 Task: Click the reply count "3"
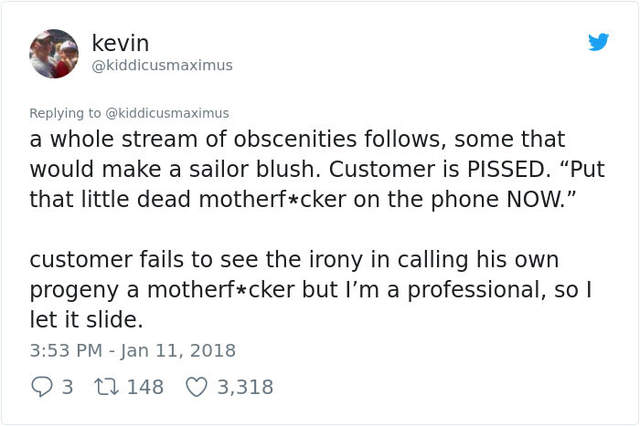[x=67, y=387]
